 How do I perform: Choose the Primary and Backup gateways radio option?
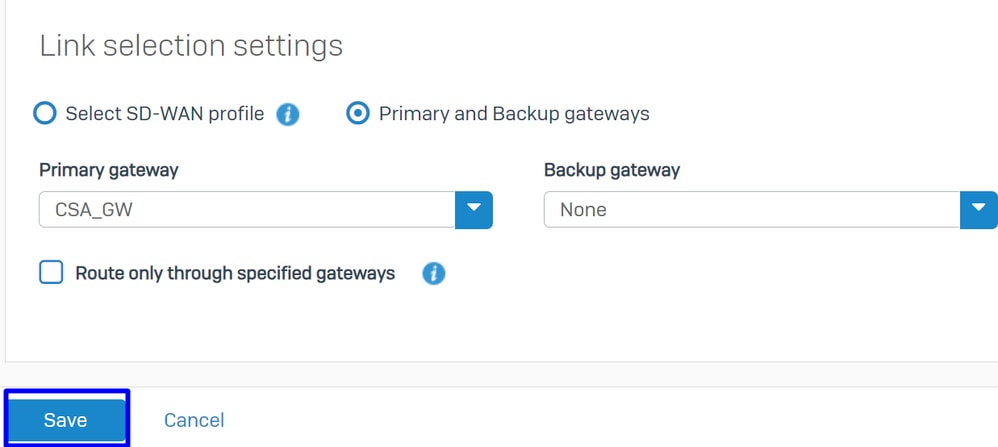pos(358,113)
